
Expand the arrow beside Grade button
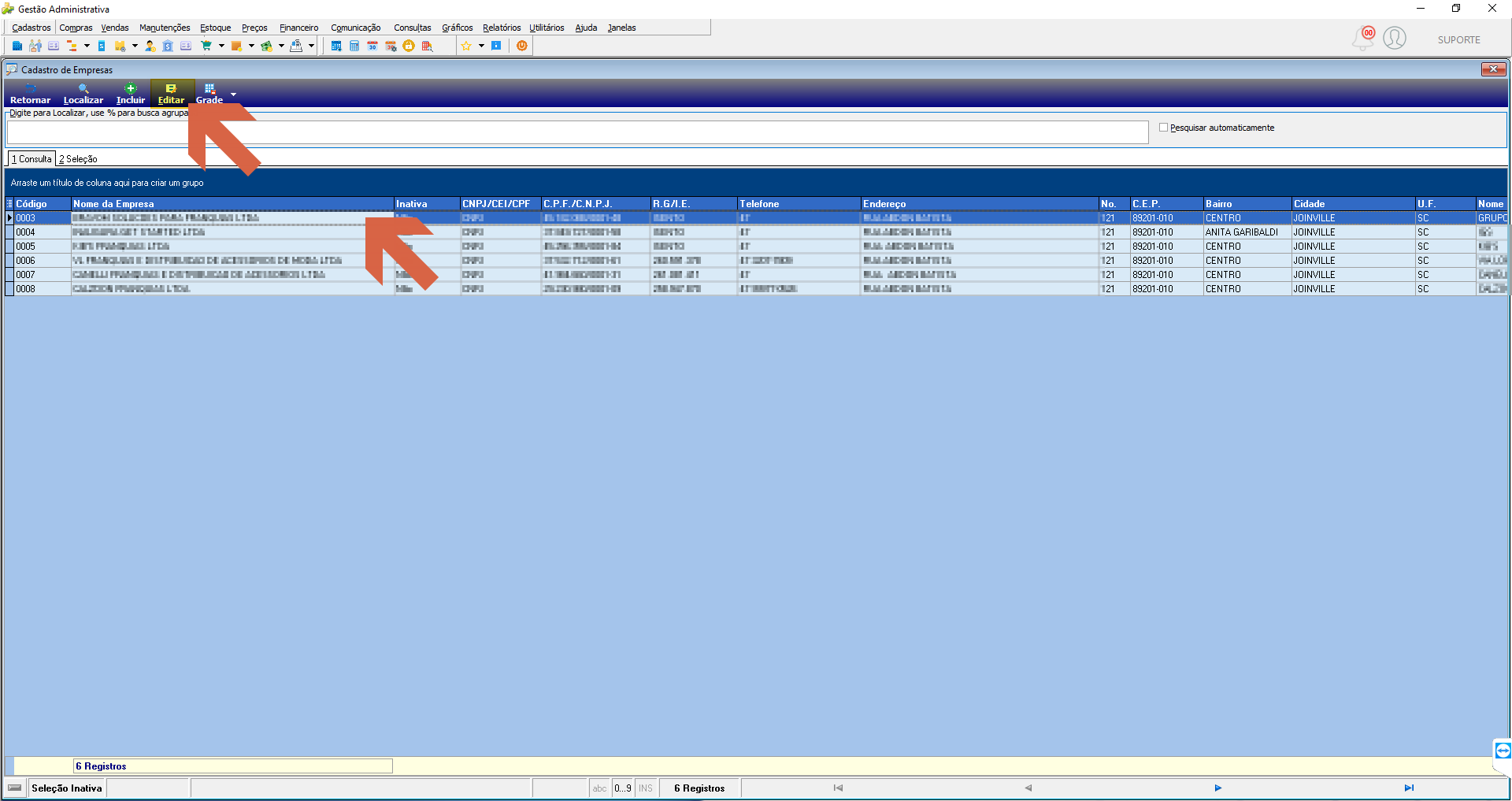[233, 95]
